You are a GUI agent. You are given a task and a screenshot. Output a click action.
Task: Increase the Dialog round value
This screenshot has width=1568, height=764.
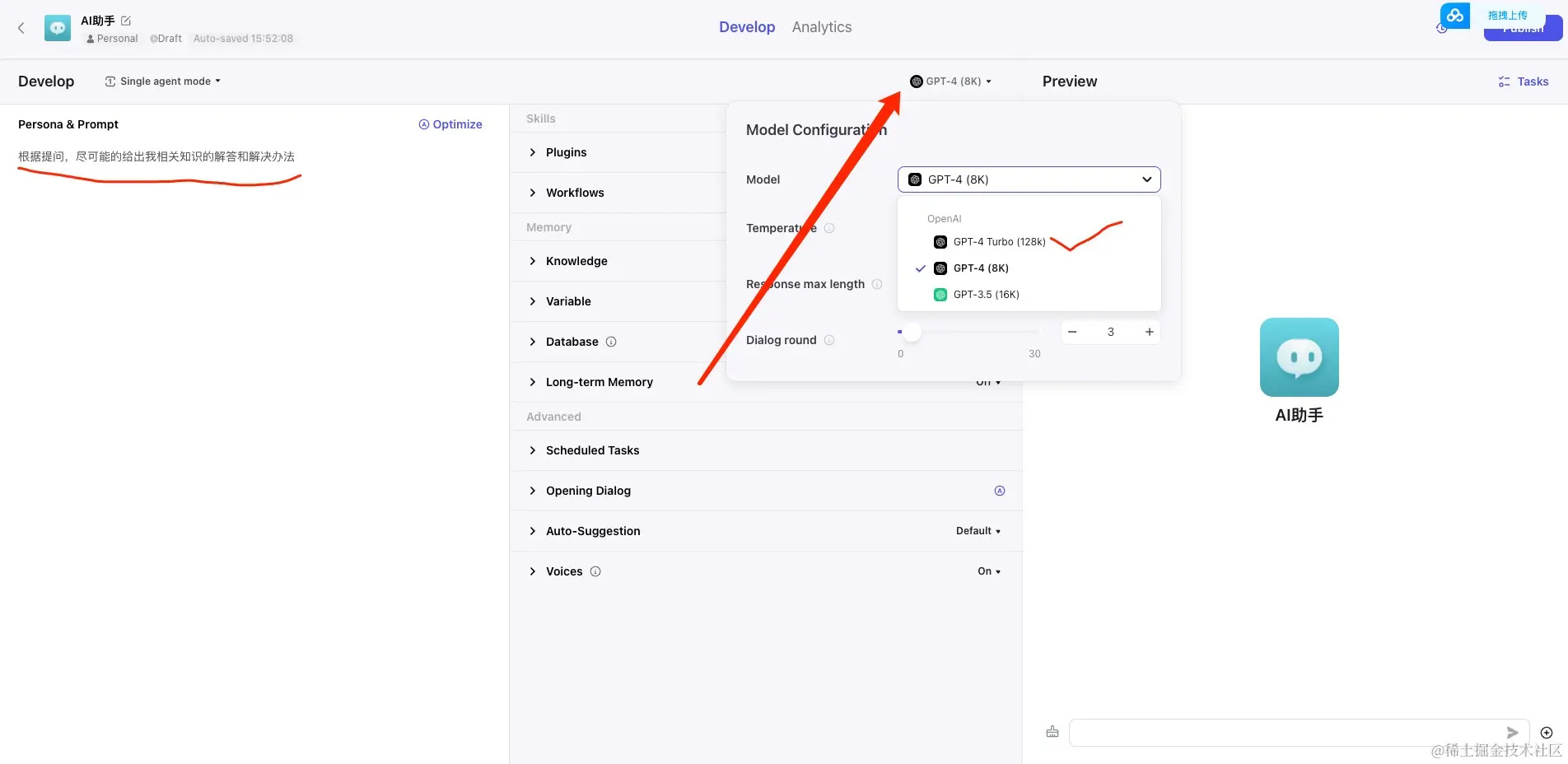click(1150, 332)
